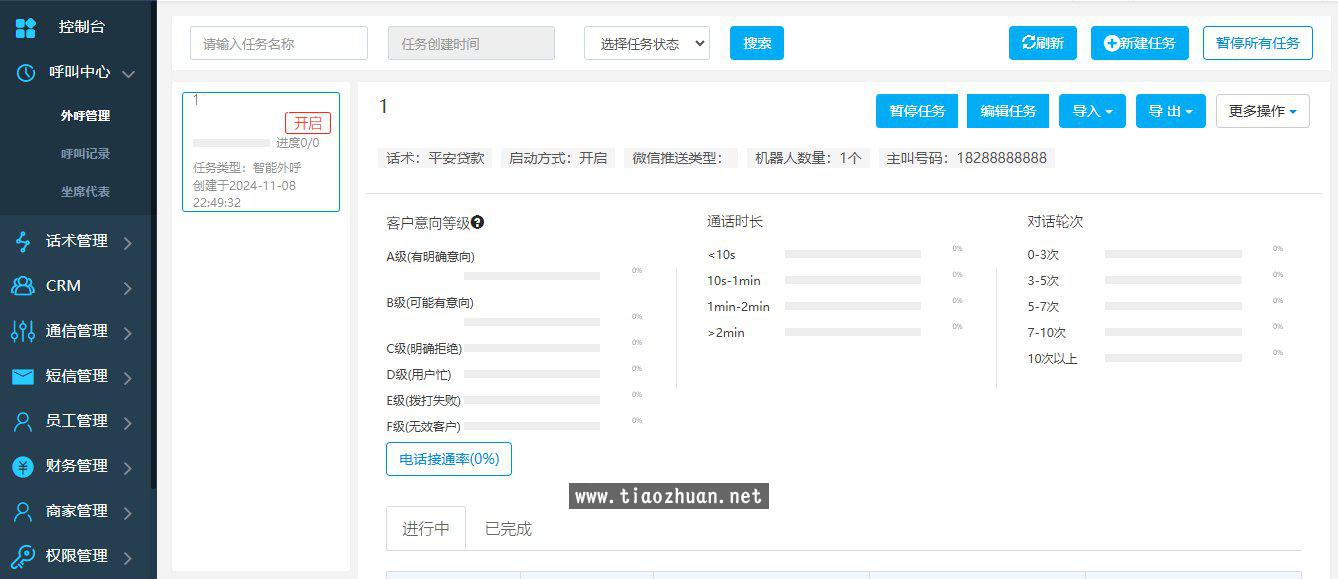Click the A级(有明确意向) progress bar
The image size is (1338, 579).
pyautogui.click(x=531, y=276)
